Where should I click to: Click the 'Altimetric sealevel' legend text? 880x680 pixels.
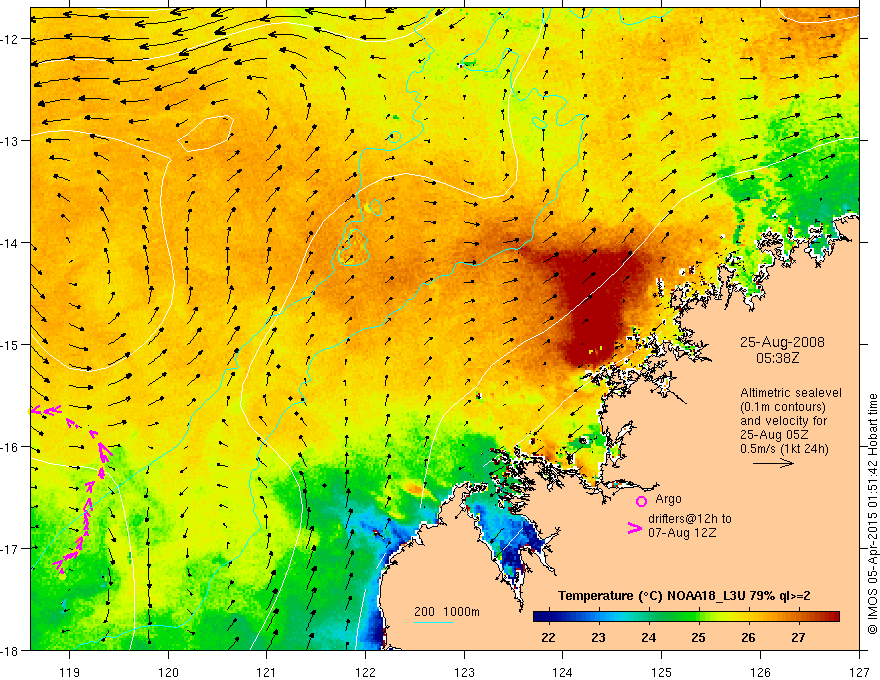[791, 393]
